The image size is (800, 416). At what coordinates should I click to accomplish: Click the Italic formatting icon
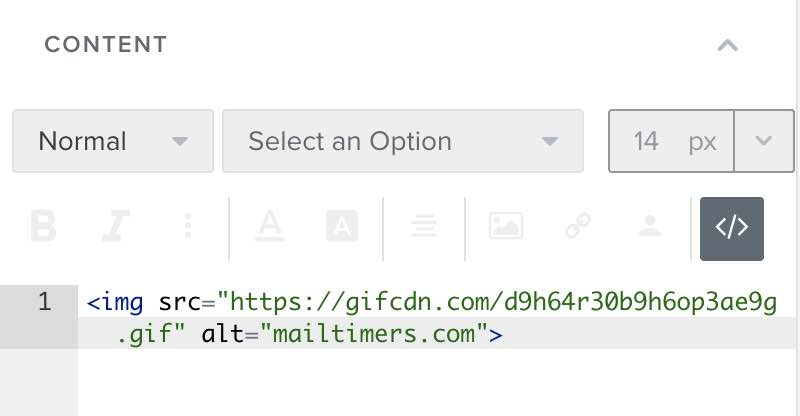coord(115,227)
